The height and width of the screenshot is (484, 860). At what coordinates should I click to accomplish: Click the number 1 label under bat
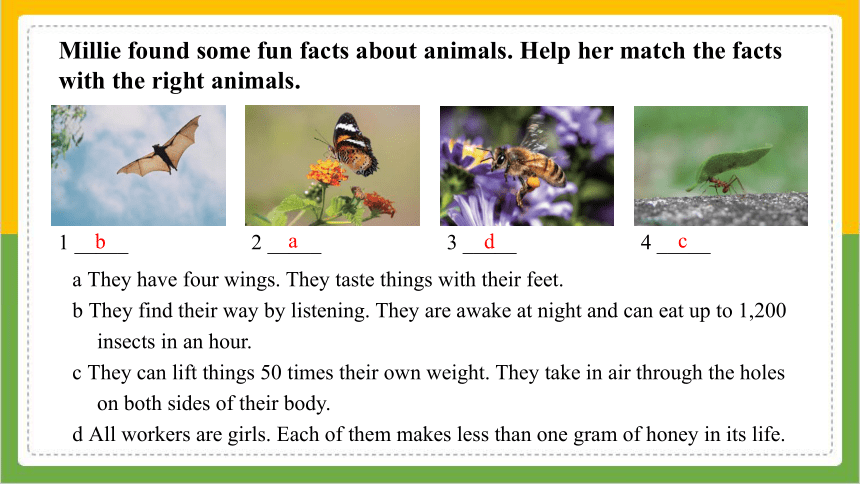pyautogui.click(x=64, y=242)
